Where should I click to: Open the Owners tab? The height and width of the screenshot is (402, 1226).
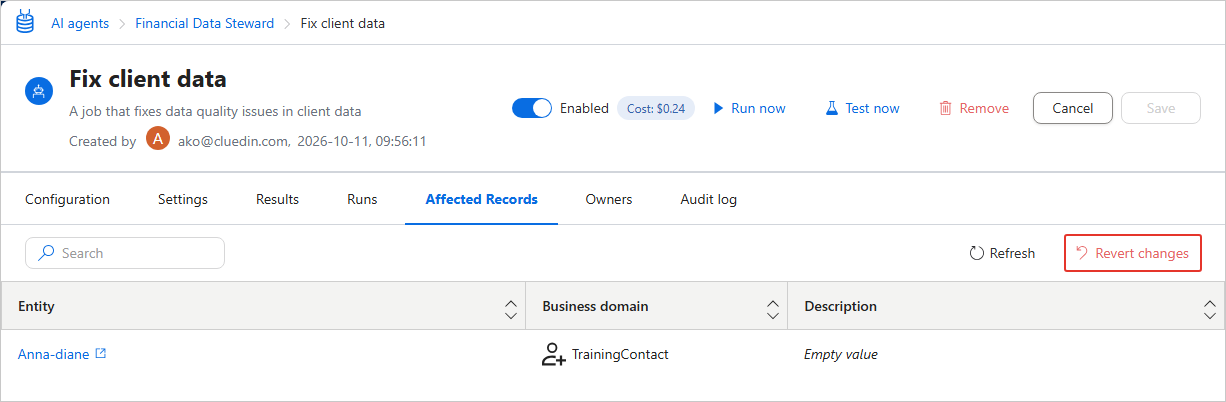[x=609, y=199]
